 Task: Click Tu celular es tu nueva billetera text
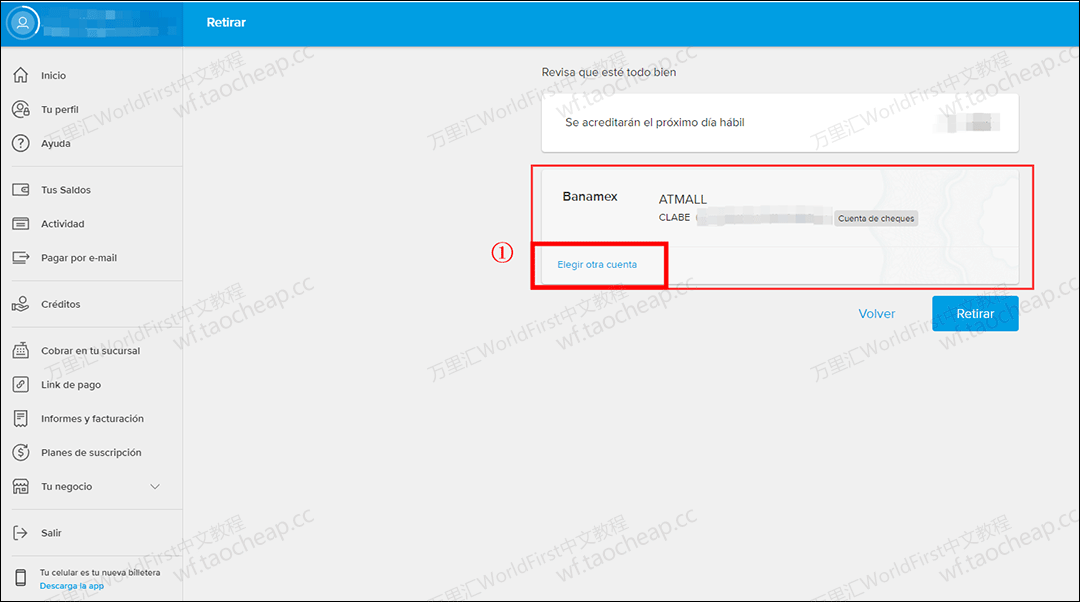[100, 572]
